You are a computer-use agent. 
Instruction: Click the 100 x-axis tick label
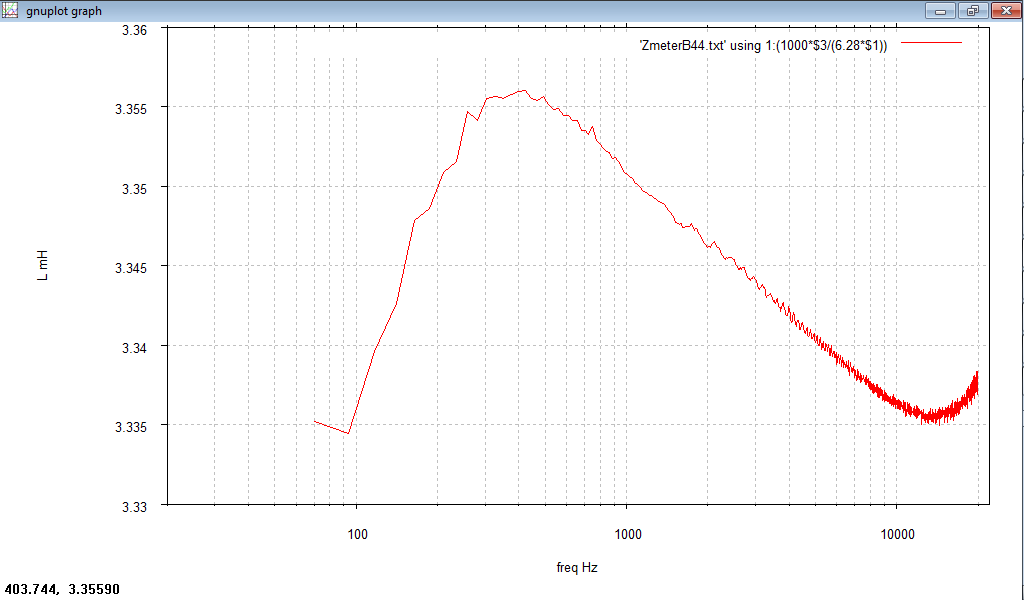pos(357,534)
